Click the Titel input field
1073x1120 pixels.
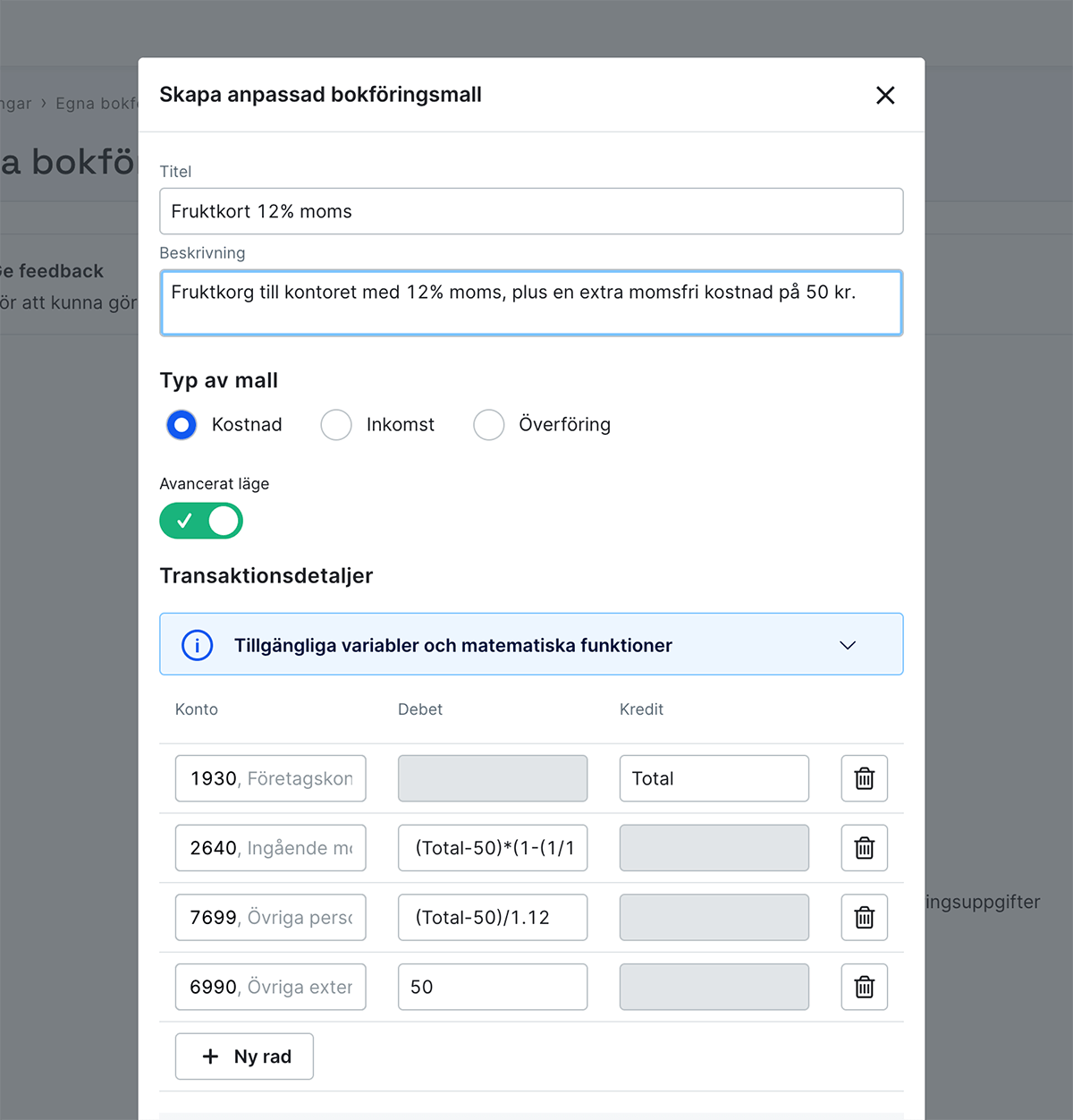[531, 211]
